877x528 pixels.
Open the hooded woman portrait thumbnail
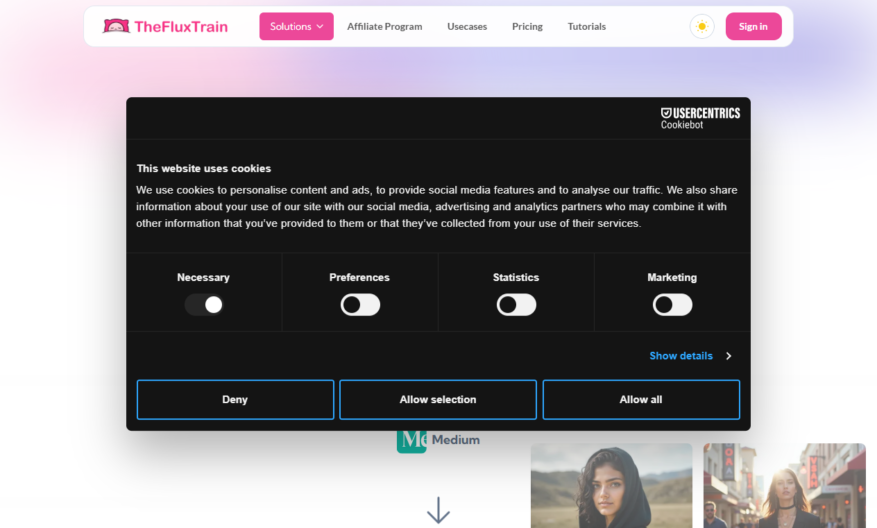[x=611, y=485]
